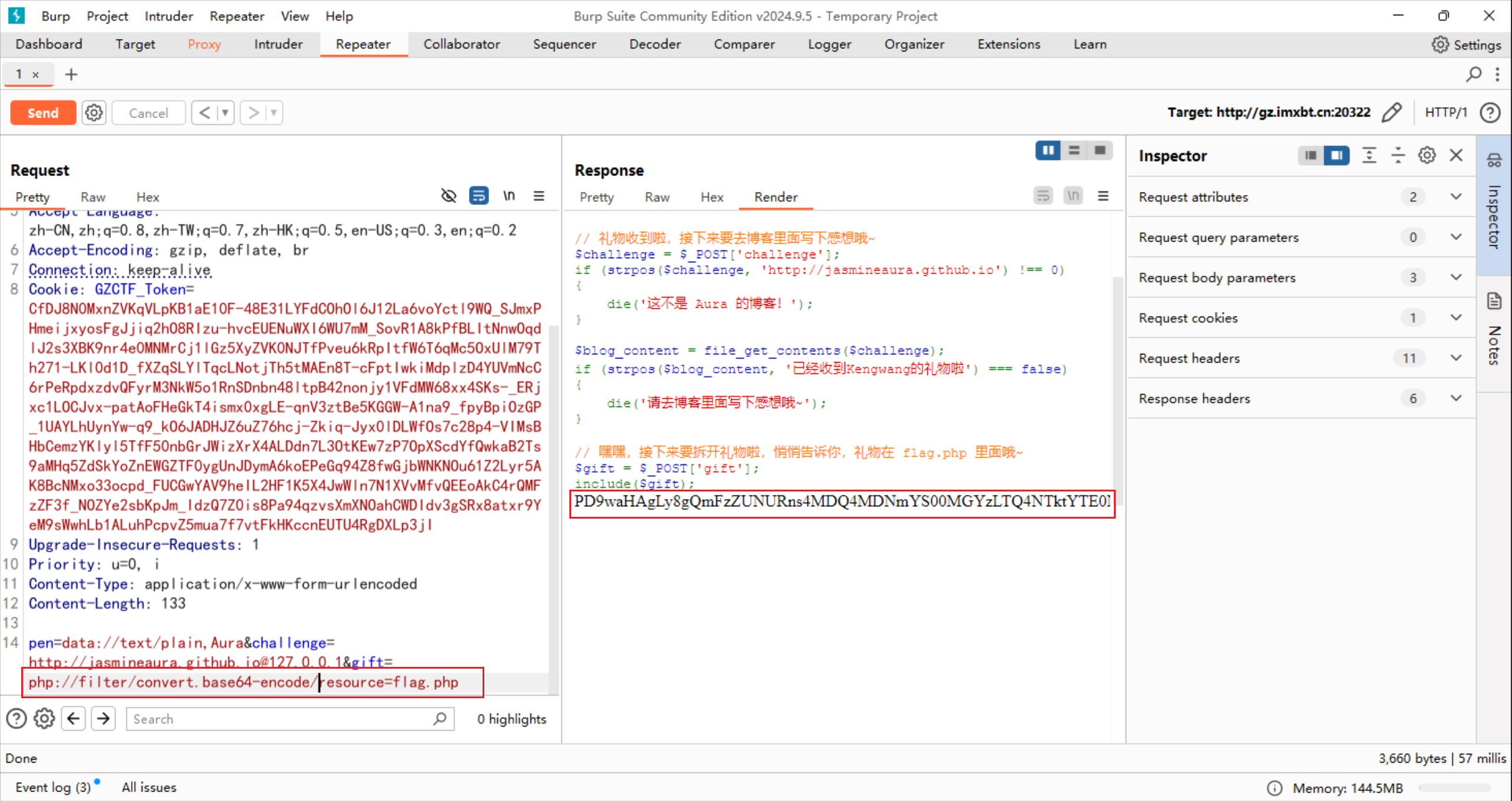Viewport: 1512px width, 801px height.
Task: Open Inspector settings gear icon
Action: 1427,155
